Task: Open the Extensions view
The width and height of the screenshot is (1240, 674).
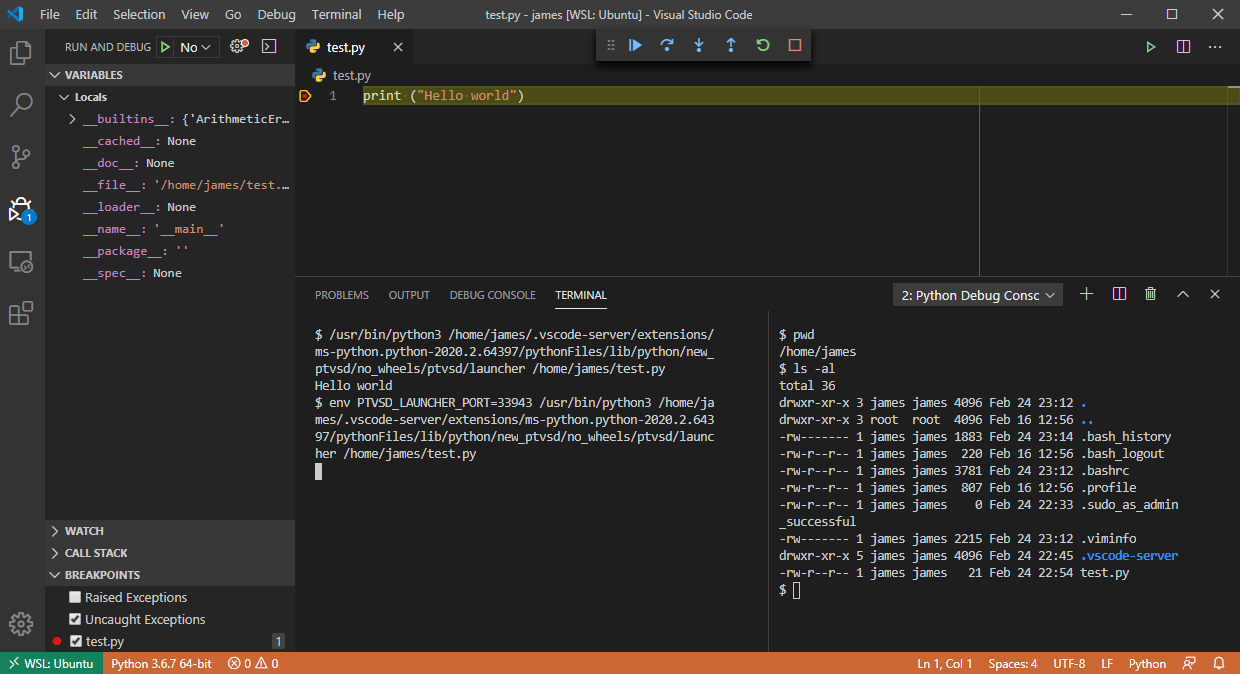Action: point(21,313)
